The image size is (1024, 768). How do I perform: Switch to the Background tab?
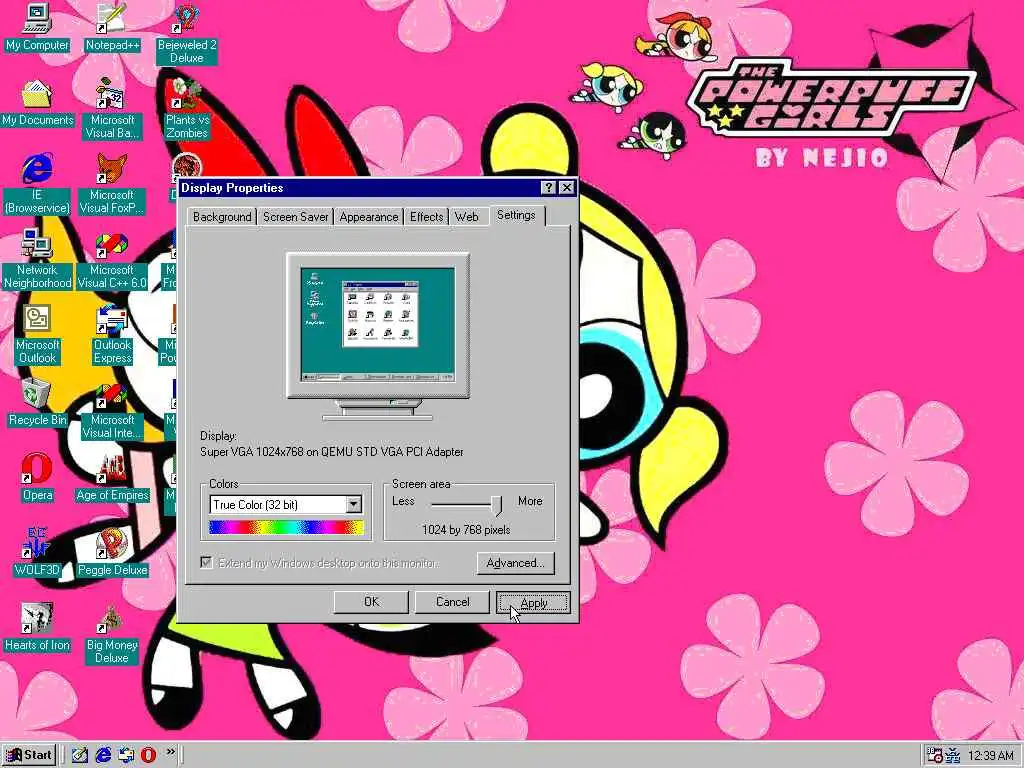point(222,217)
